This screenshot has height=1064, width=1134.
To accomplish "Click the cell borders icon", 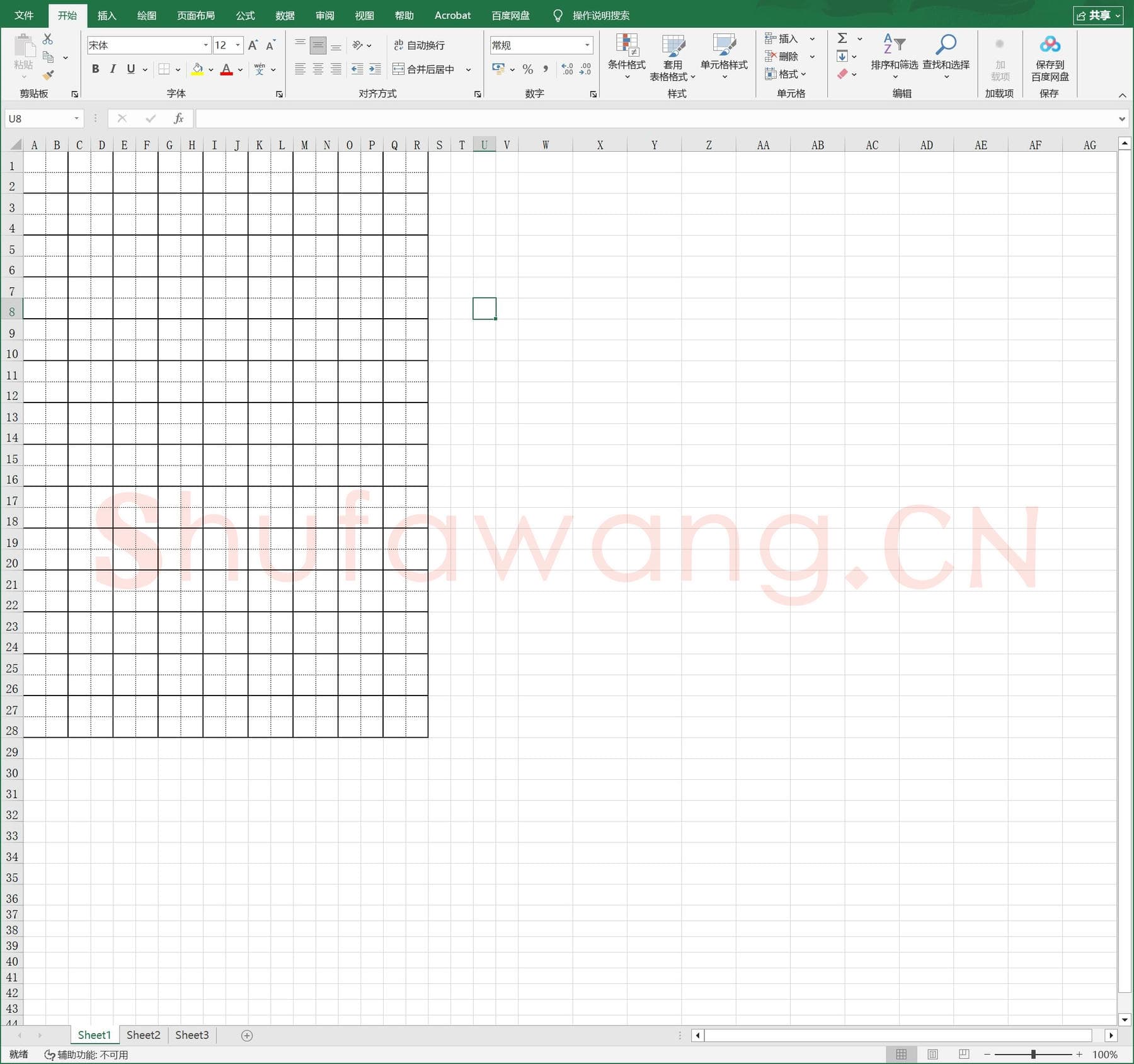I will (x=164, y=69).
